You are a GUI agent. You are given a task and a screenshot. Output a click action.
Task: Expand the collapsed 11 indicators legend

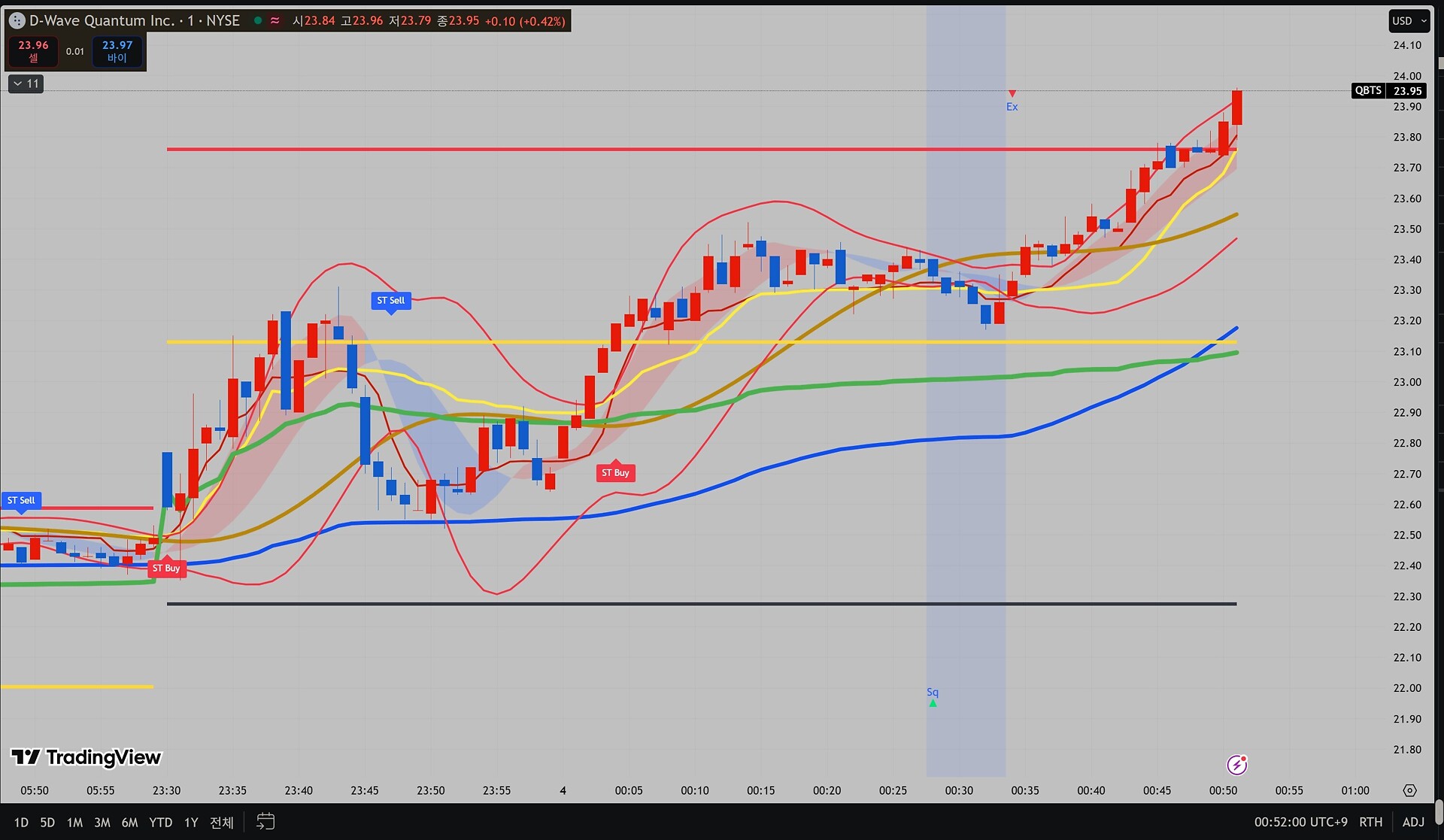26,83
